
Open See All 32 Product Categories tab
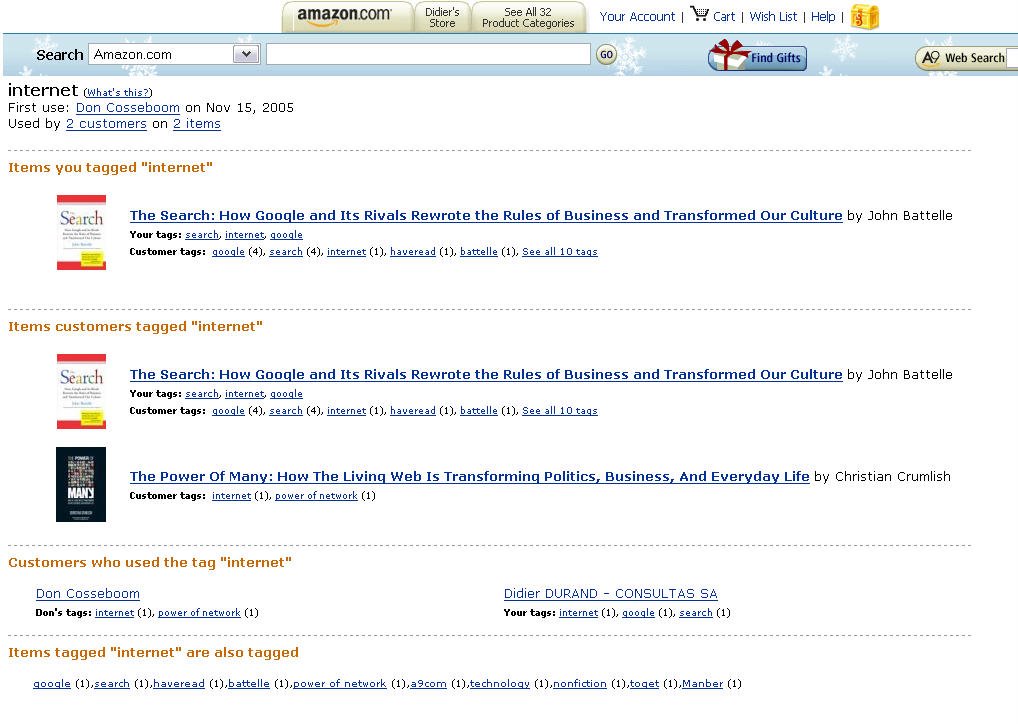click(528, 17)
